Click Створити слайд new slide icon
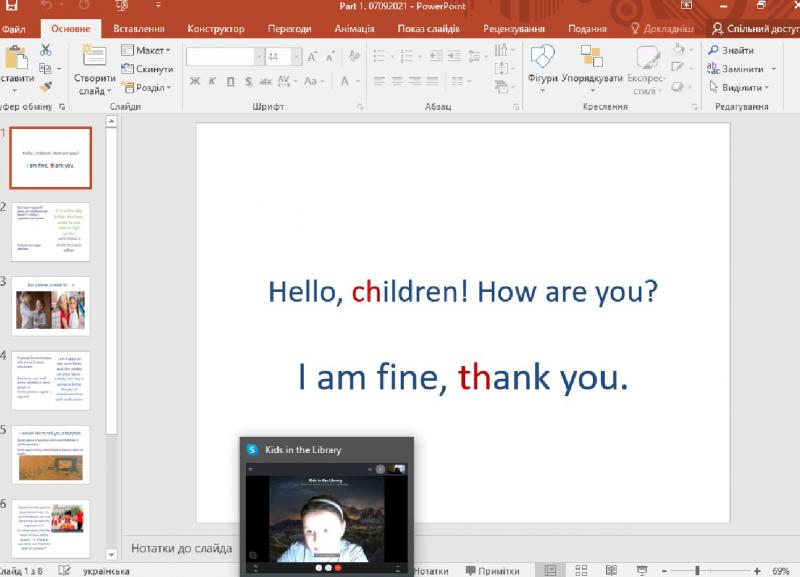The image size is (800, 577). [x=94, y=56]
